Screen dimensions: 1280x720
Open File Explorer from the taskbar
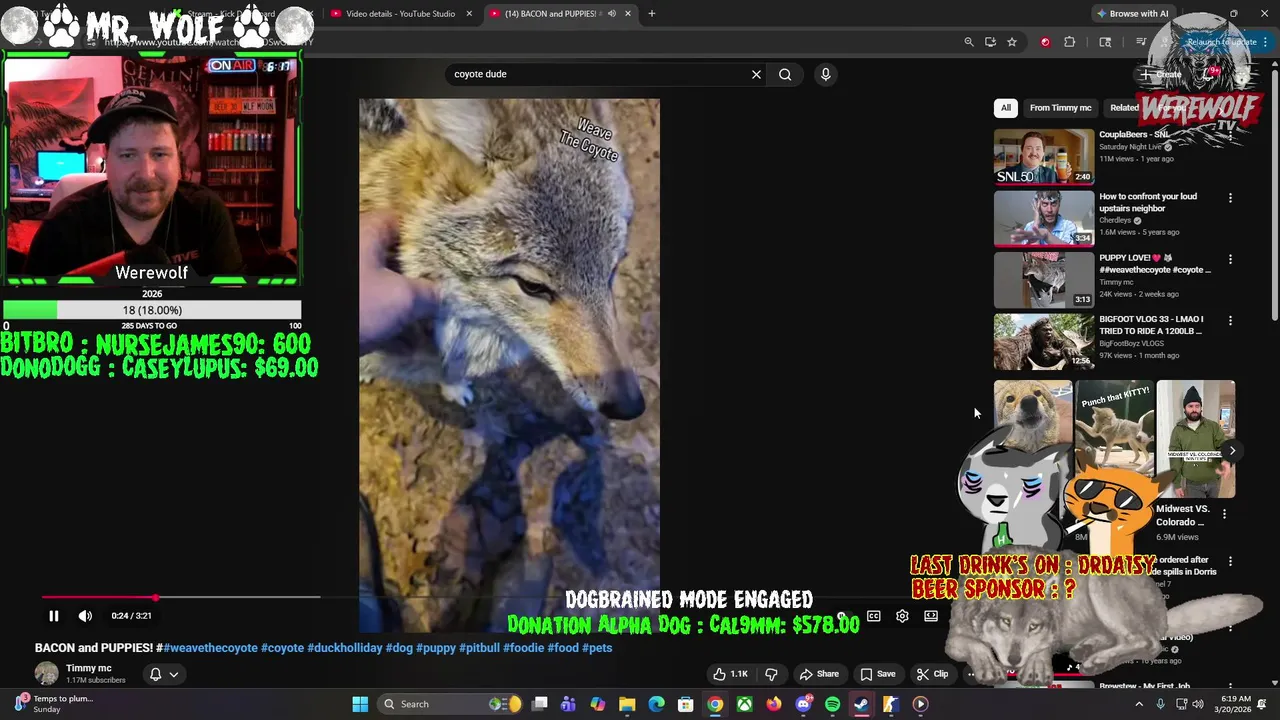(x=627, y=704)
